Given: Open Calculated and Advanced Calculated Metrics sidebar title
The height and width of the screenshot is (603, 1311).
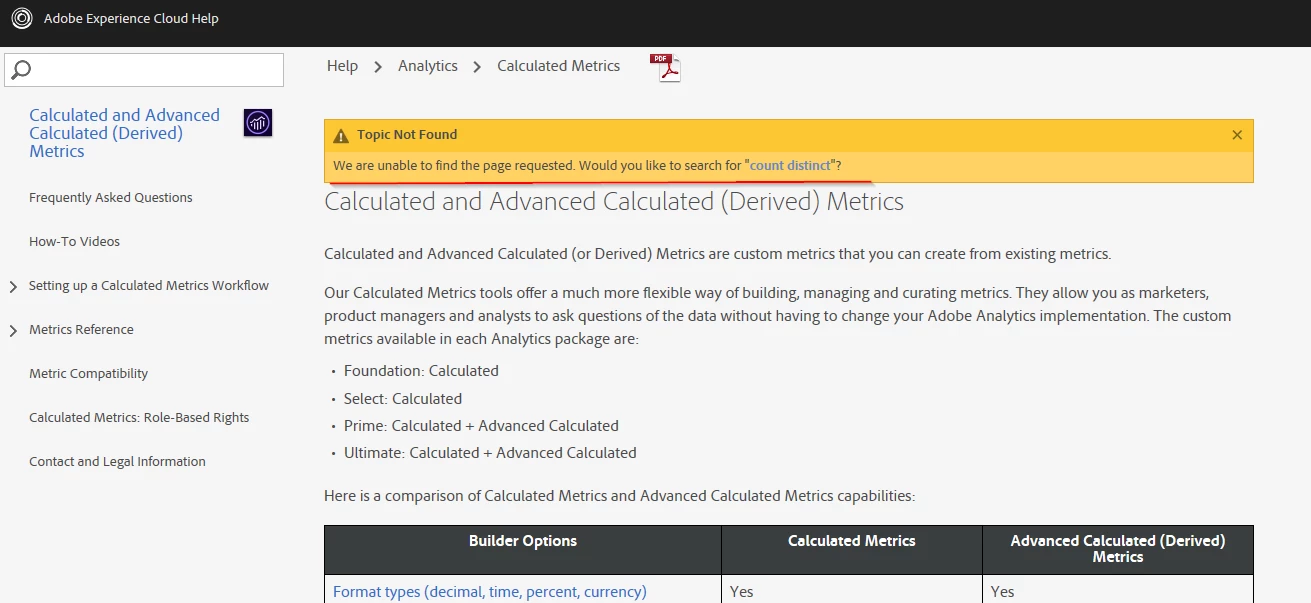Looking at the screenshot, I should pos(124,133).
